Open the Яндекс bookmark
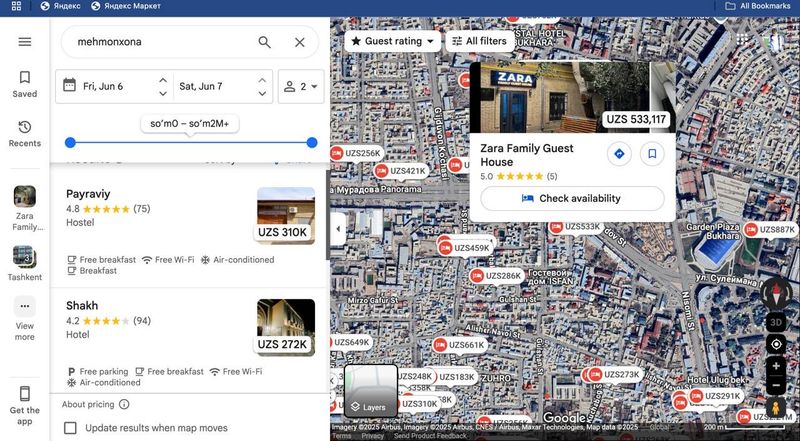 60,6
